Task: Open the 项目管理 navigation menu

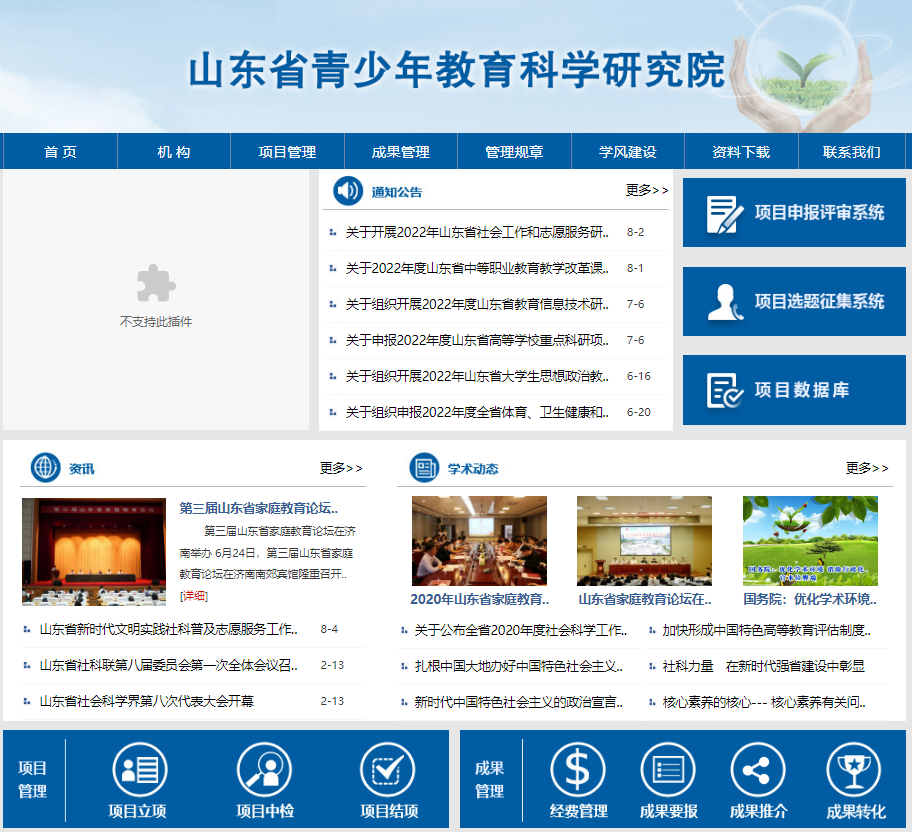Action: [287, 152]
